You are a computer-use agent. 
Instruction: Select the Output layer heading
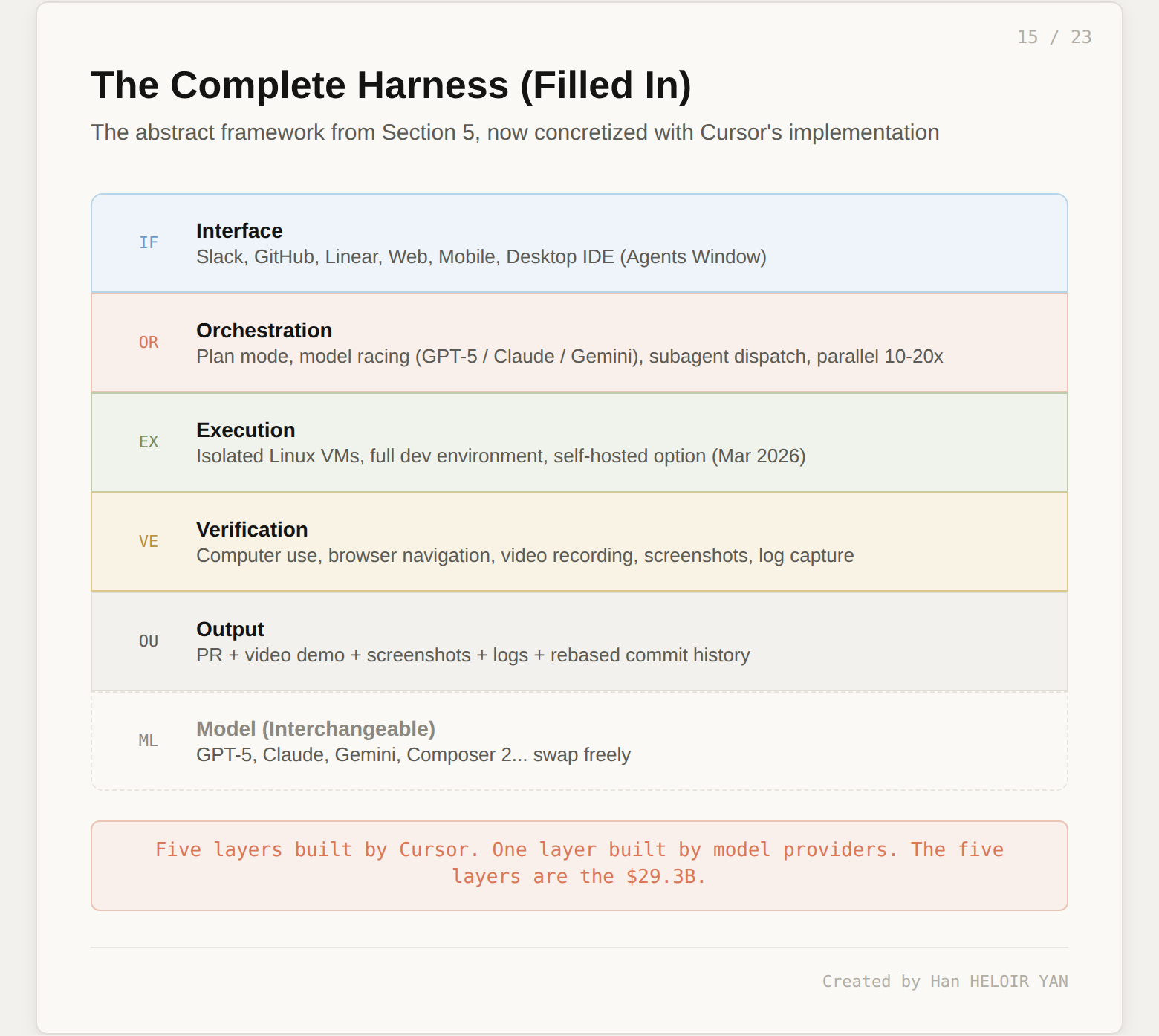[230, 629]
